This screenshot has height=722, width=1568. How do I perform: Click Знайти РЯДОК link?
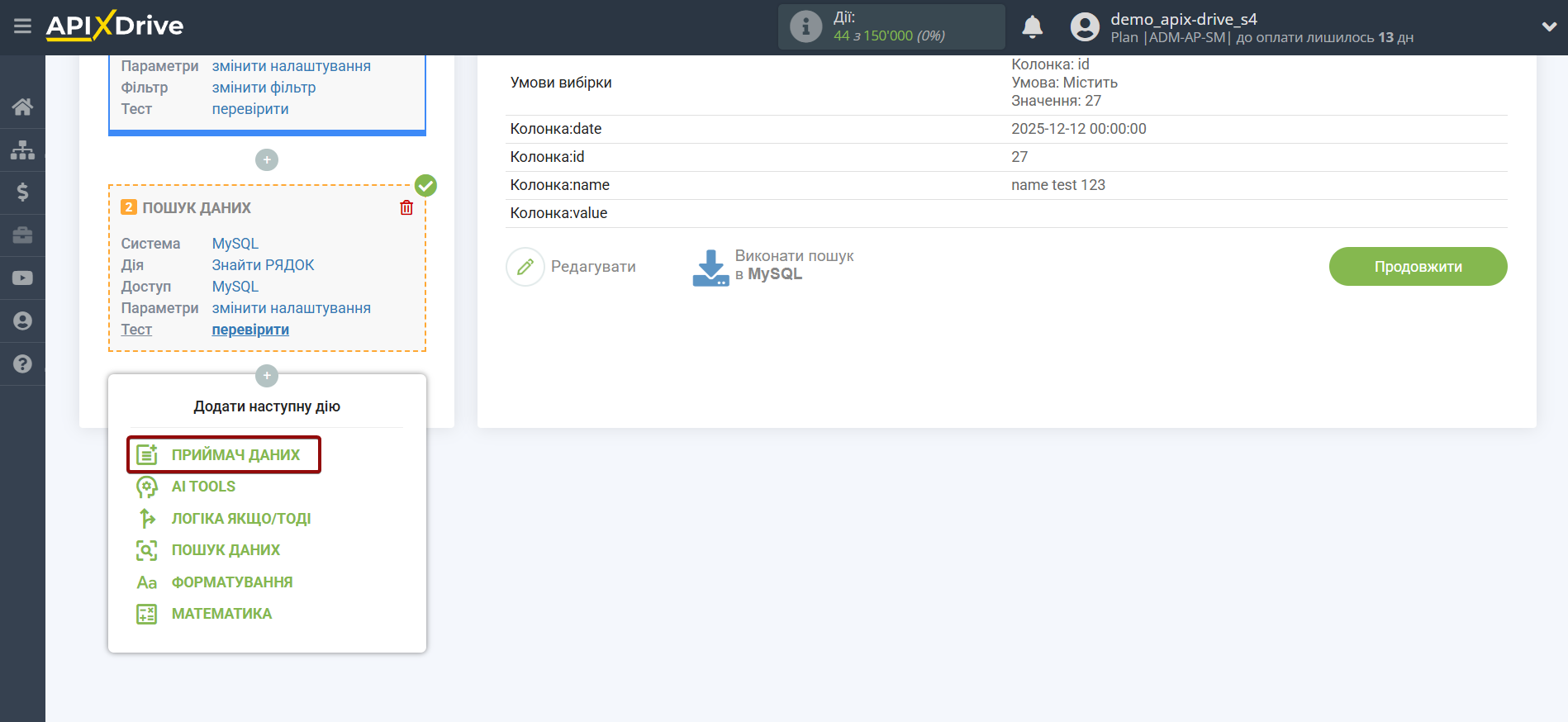pos(263,265)
